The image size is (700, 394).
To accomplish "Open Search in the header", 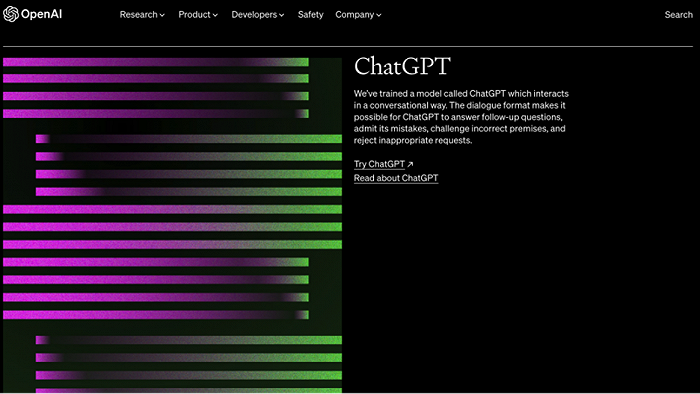I will tap(679, 15).
